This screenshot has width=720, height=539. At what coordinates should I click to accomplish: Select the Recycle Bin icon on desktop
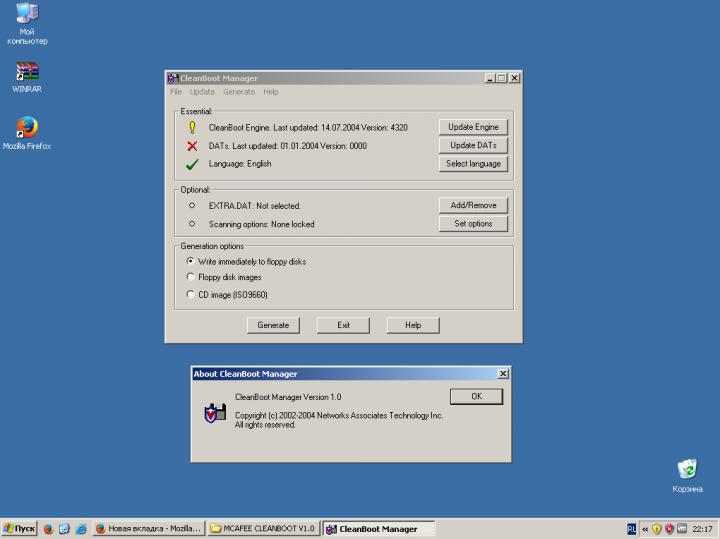[686, 469]
